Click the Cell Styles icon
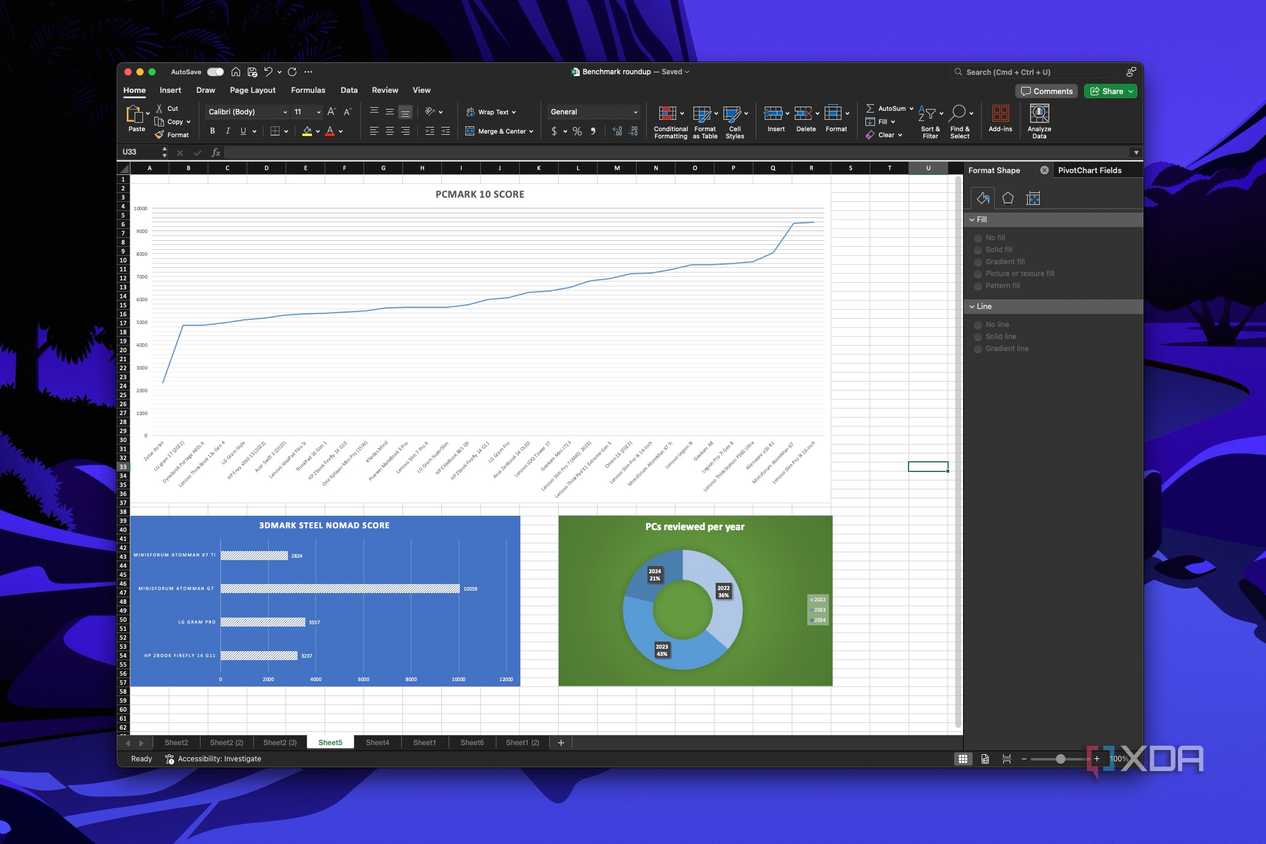1266x844 pixels. click(x=733, y=114)
